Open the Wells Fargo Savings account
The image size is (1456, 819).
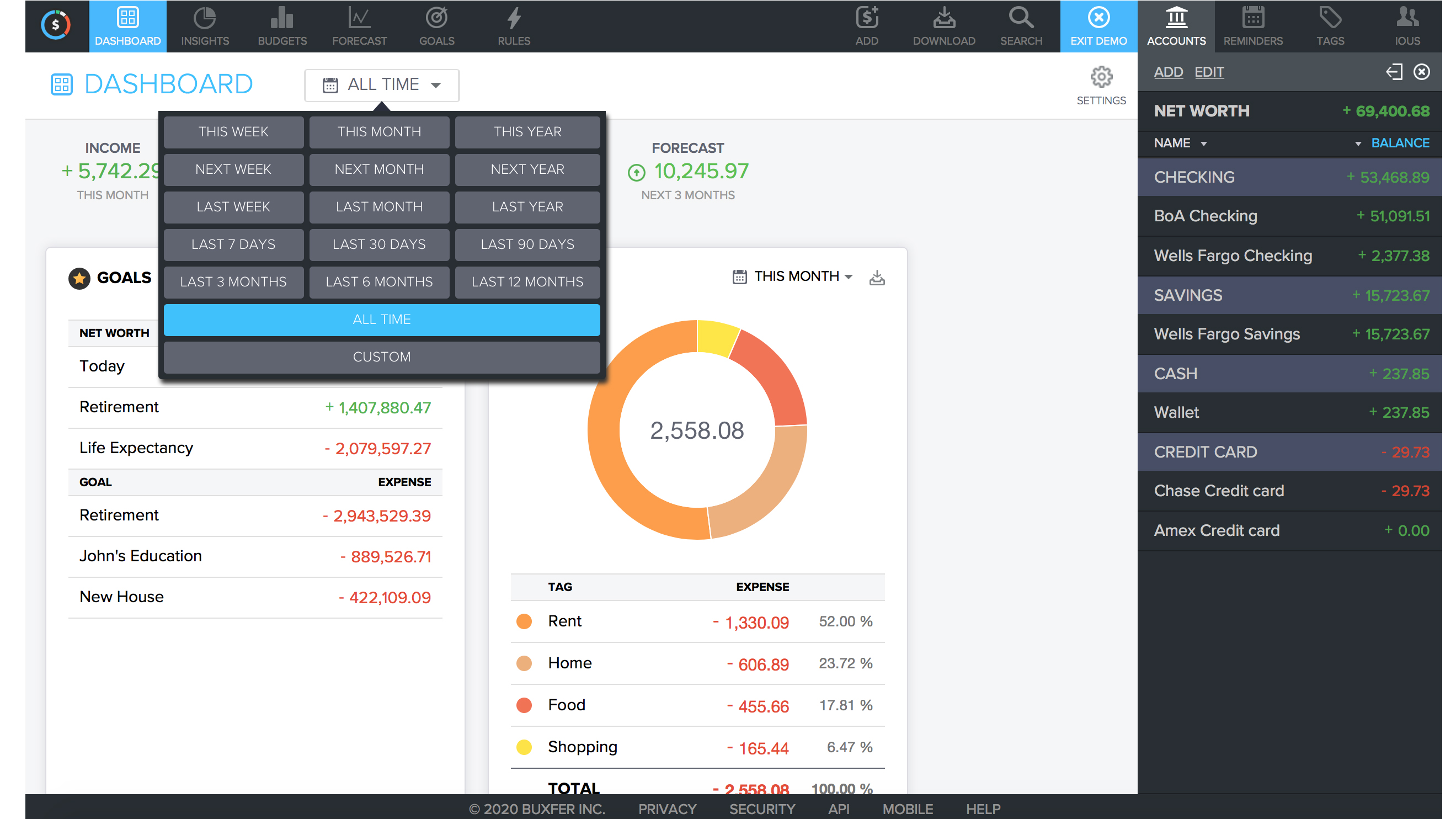[x=1290, y=334]
